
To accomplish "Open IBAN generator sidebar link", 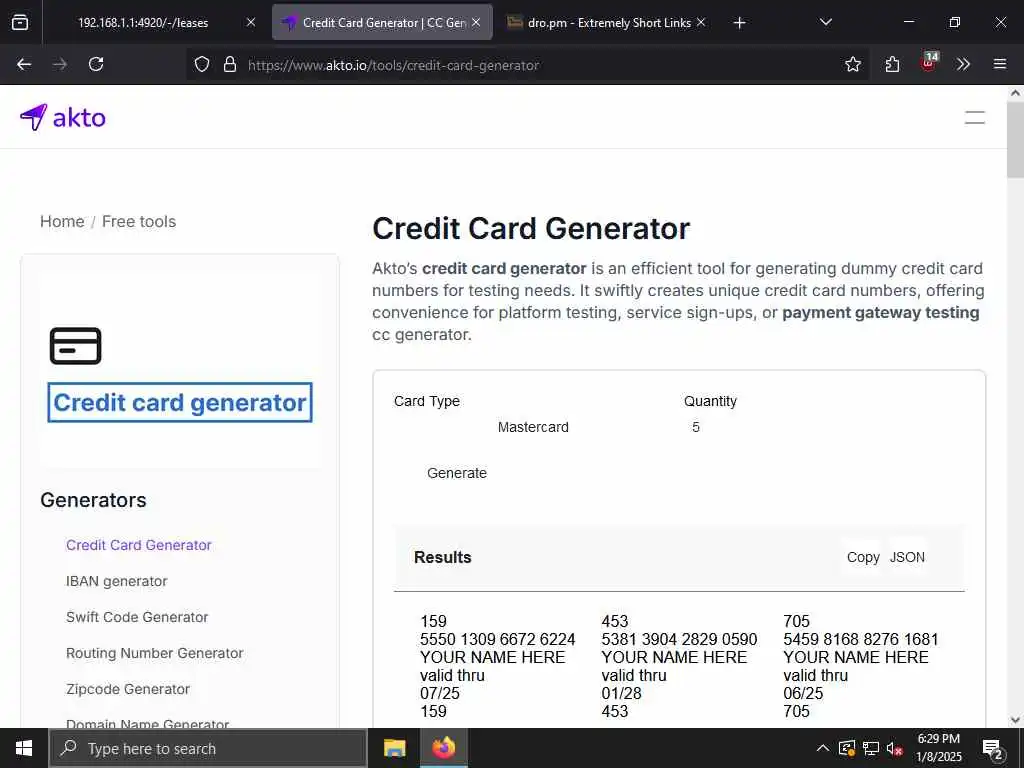I will click(116, 581).
